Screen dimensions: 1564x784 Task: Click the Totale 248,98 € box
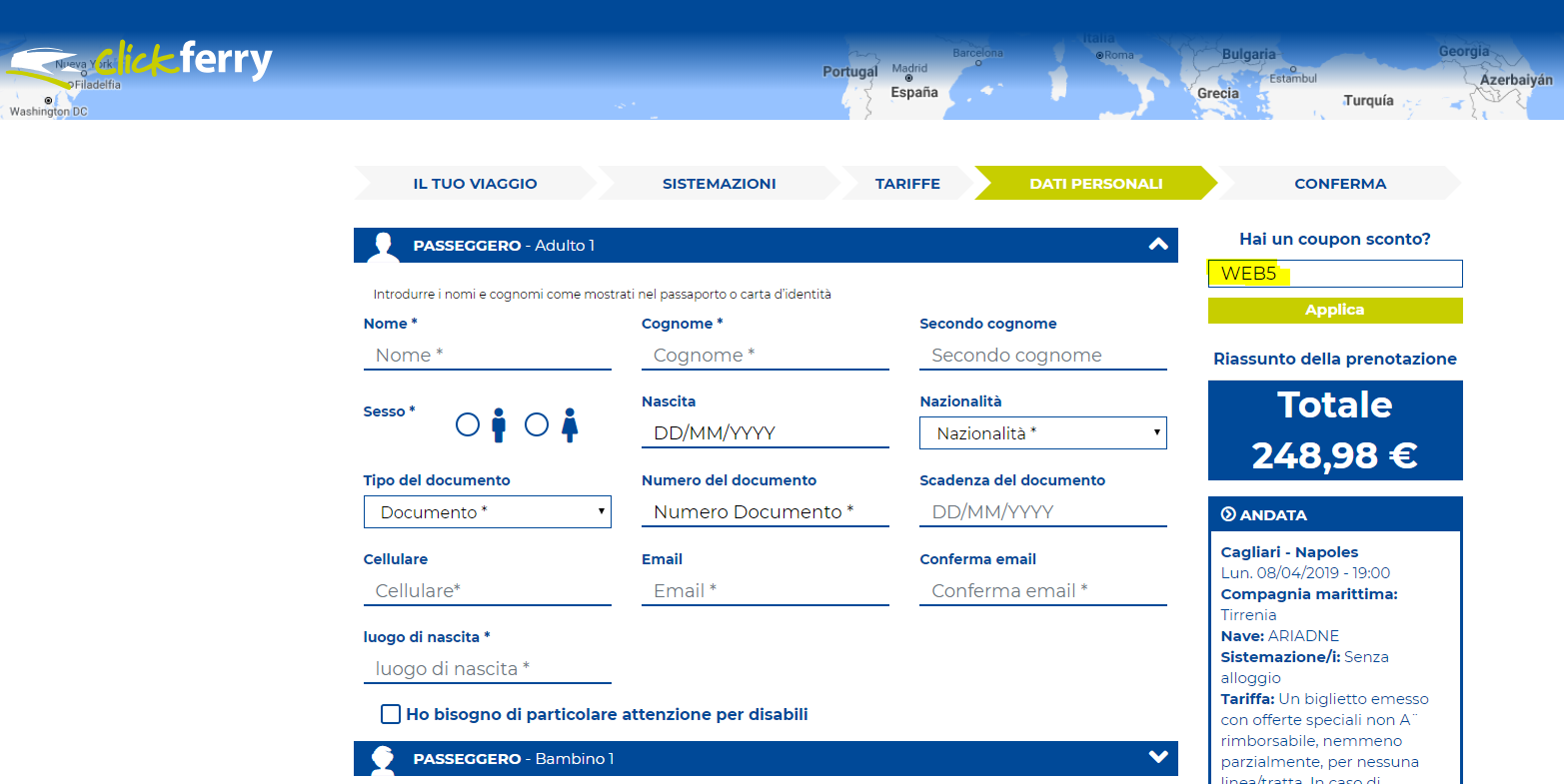1335,430
